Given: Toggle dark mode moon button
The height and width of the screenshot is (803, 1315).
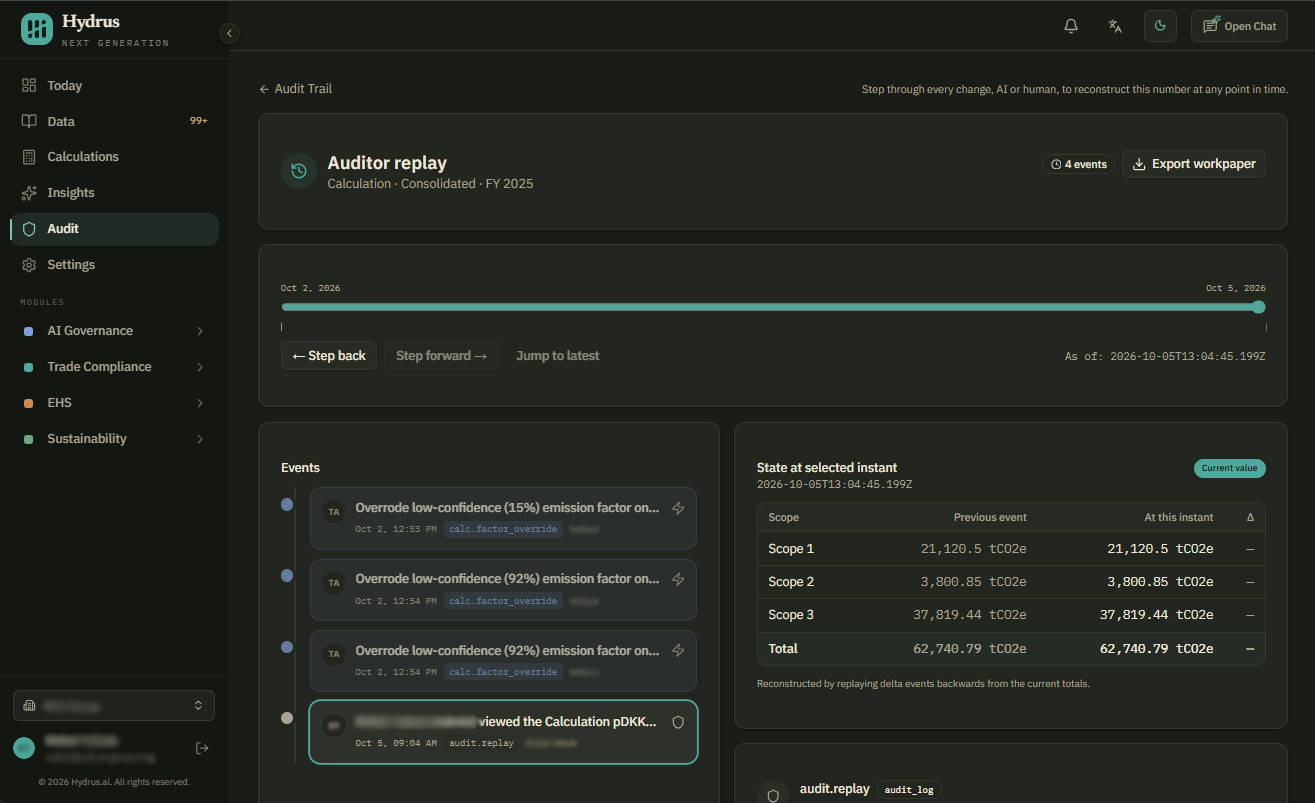Looking at the screenshot, I should [x=1160, y=26].
